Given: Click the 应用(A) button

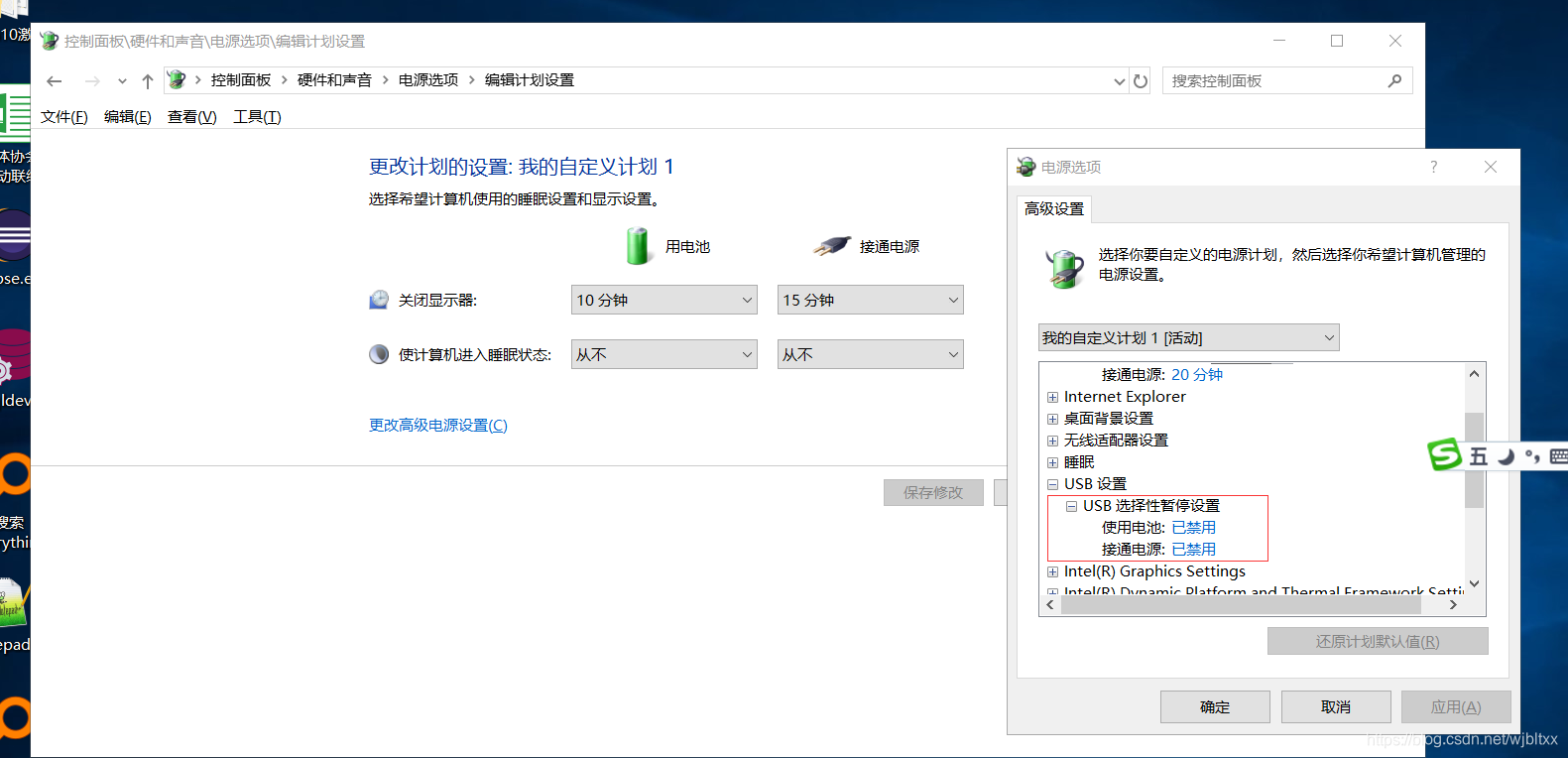Looking at the screenshot, I should pyautogui.click(x=1456, y=706).
